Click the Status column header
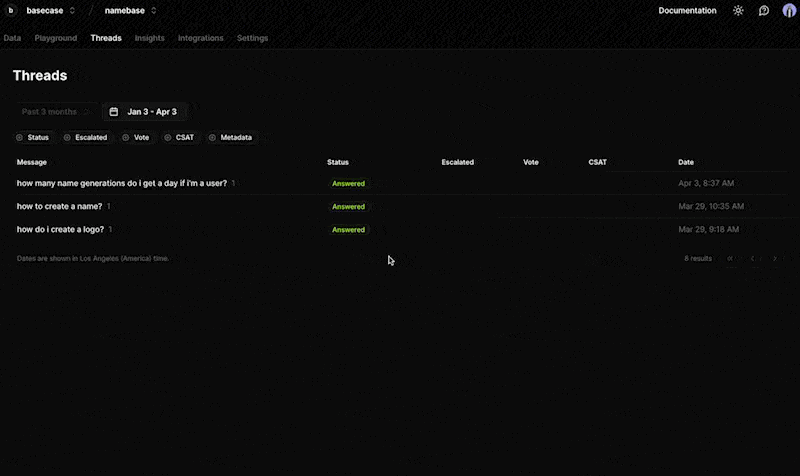The height and width of the screenshot is (476, 800). 338,162
